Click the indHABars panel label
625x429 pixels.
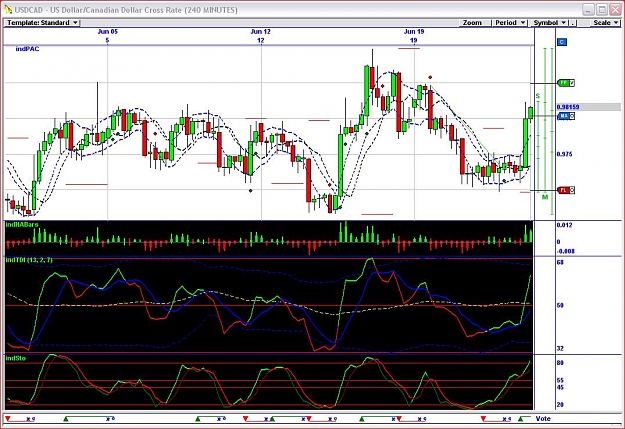22,224
